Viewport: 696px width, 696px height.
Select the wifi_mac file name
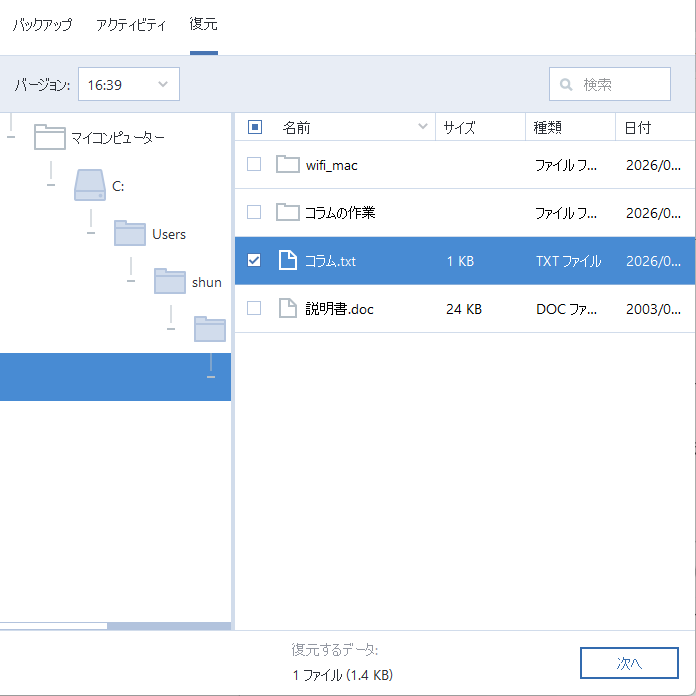point(332,166)
